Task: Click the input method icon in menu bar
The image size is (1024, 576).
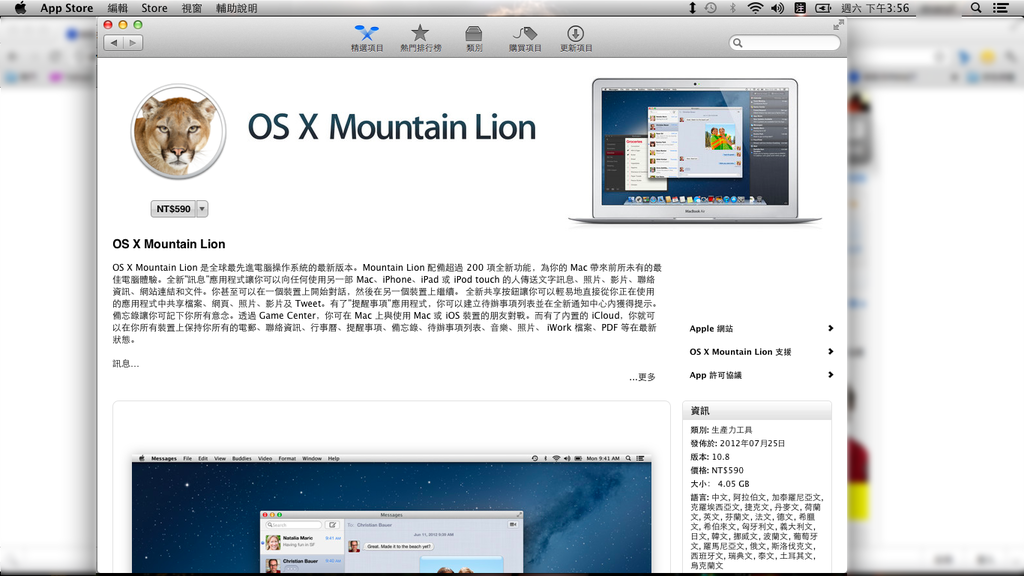Action: pyautogui.click(x=800, y=8)
